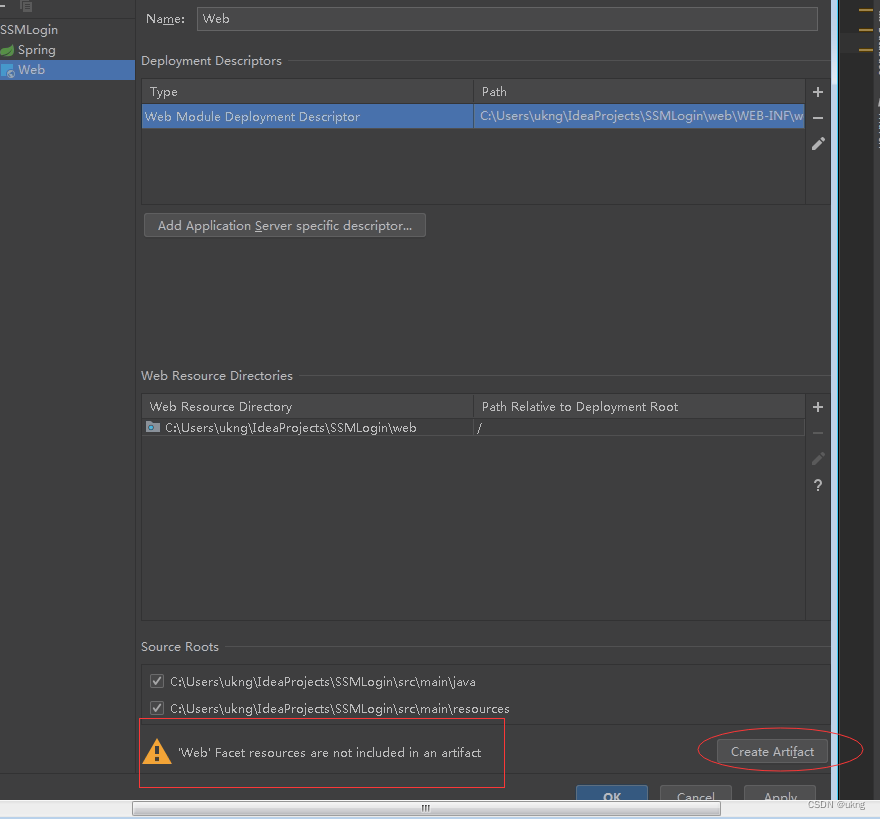The image size is (880, 819).
Task: Add a web resource directory with plus icon
Action: [x=818, y=407]
